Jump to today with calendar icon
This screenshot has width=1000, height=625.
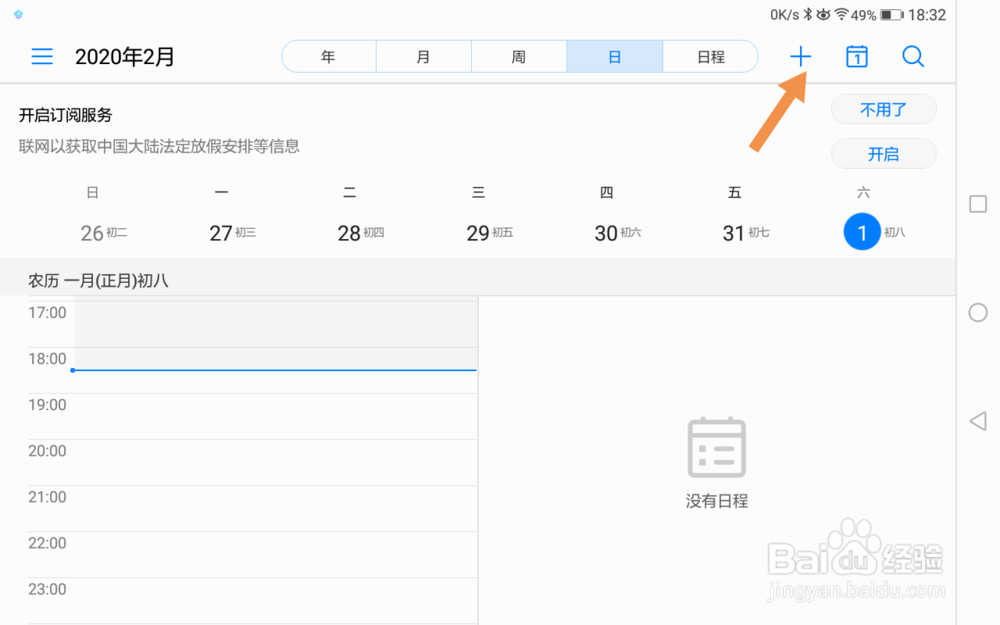(x=856, y=57)
